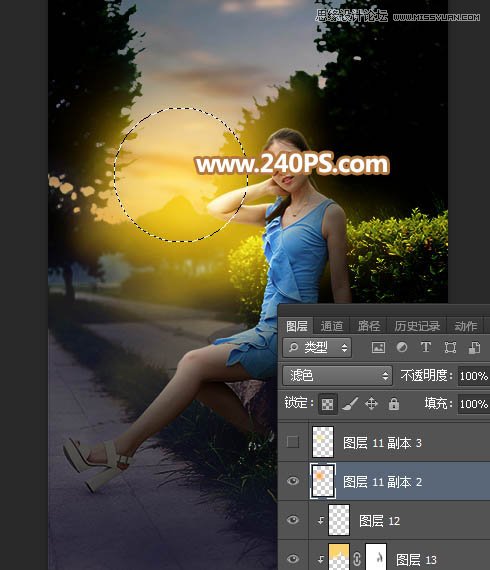Click the type layer filter icon
Image resolution: width=490 pixels, height=570 pixels.
[426, 347]
